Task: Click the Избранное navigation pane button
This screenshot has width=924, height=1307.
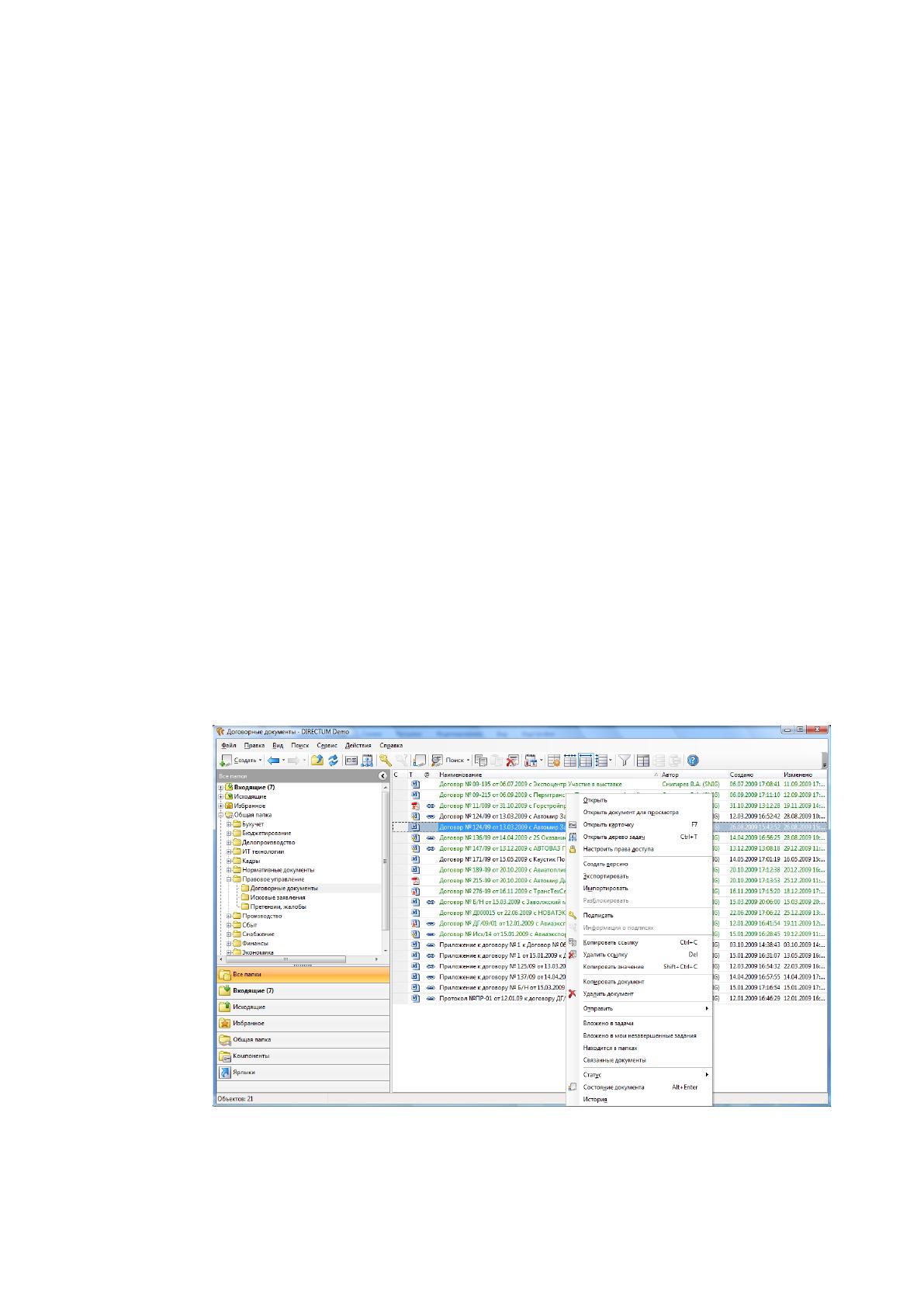Action: coord(303,1023)
